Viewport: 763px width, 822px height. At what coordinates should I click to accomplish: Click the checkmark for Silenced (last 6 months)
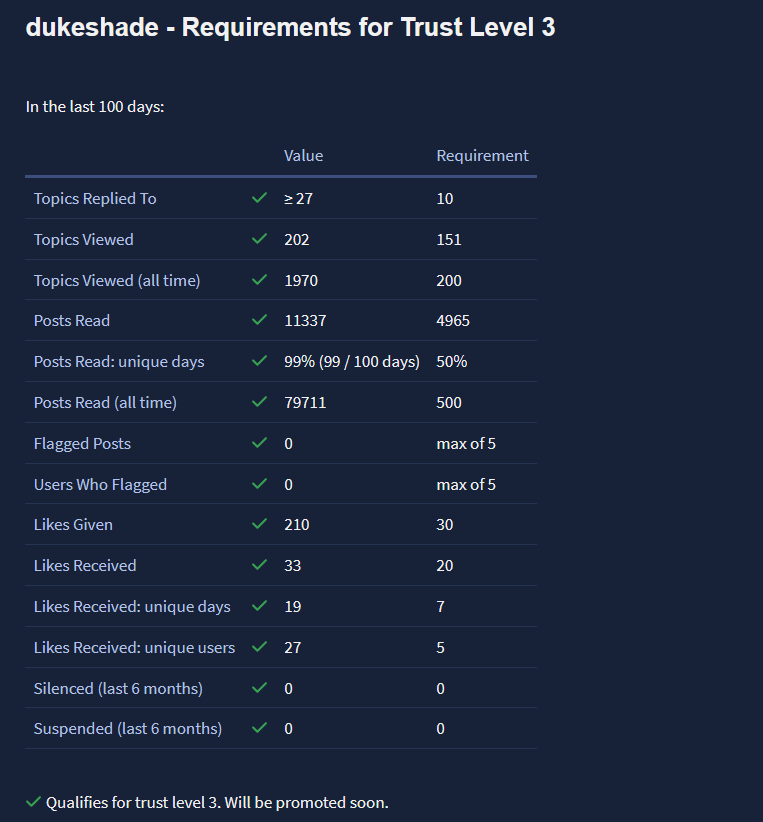260,688
